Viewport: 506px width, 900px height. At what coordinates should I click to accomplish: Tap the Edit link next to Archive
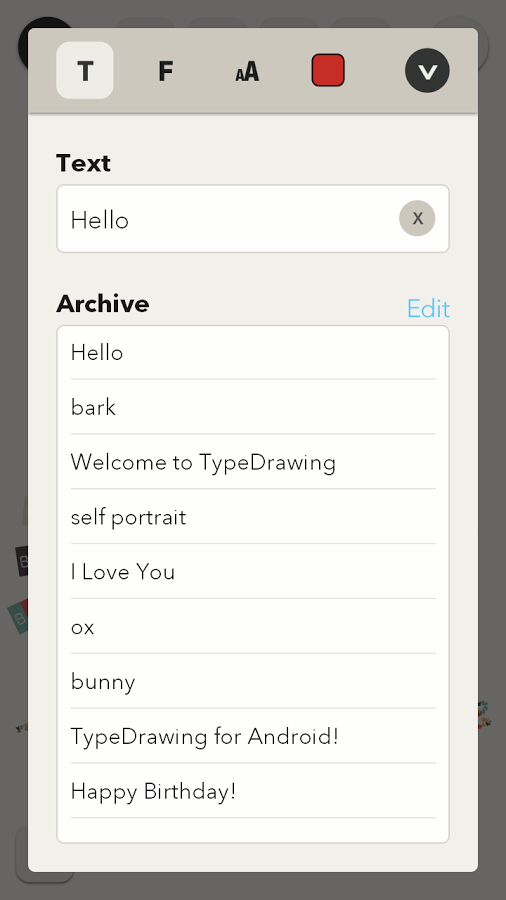coord(428,309)
